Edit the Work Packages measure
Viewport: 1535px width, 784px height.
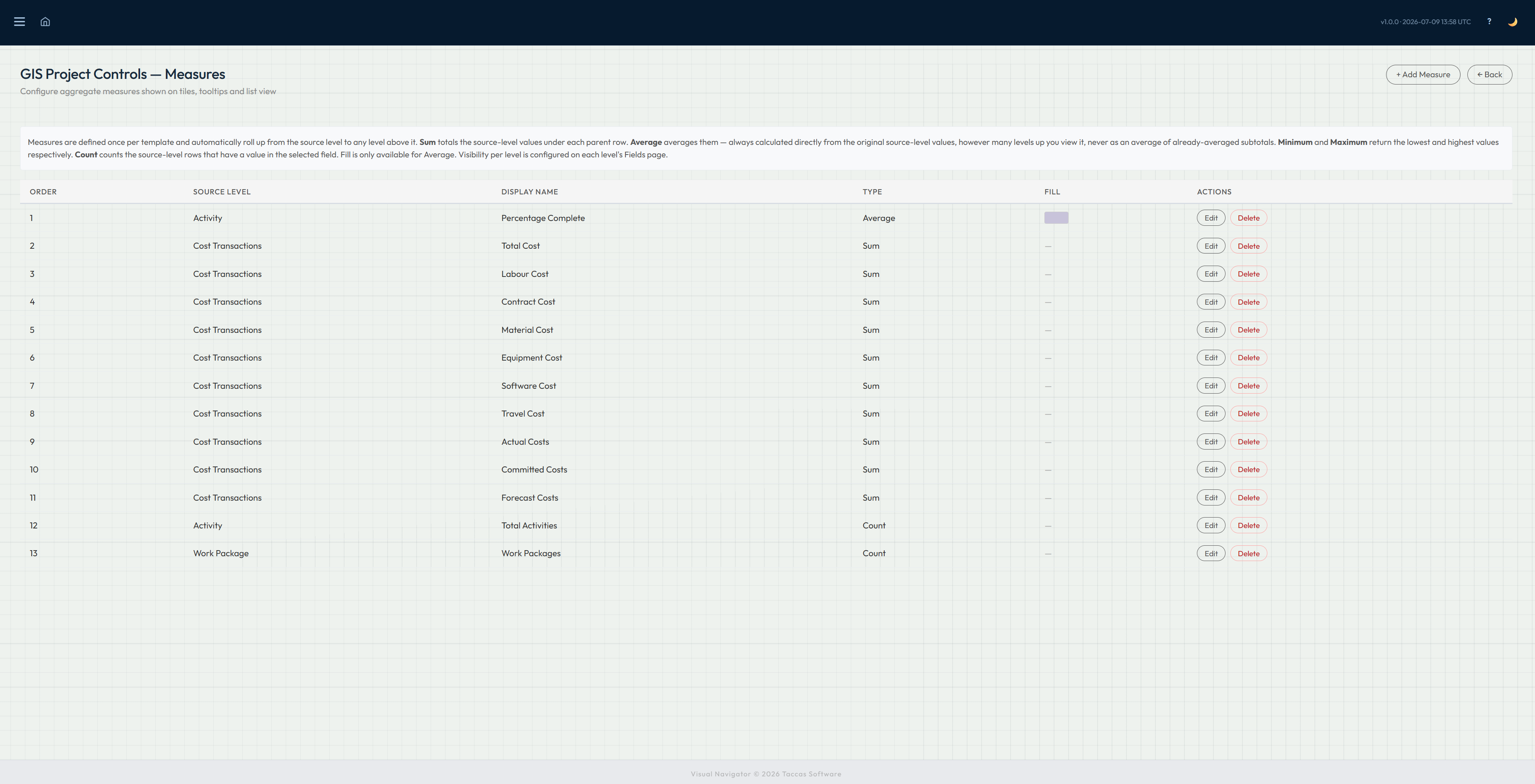coord(1211,553)
